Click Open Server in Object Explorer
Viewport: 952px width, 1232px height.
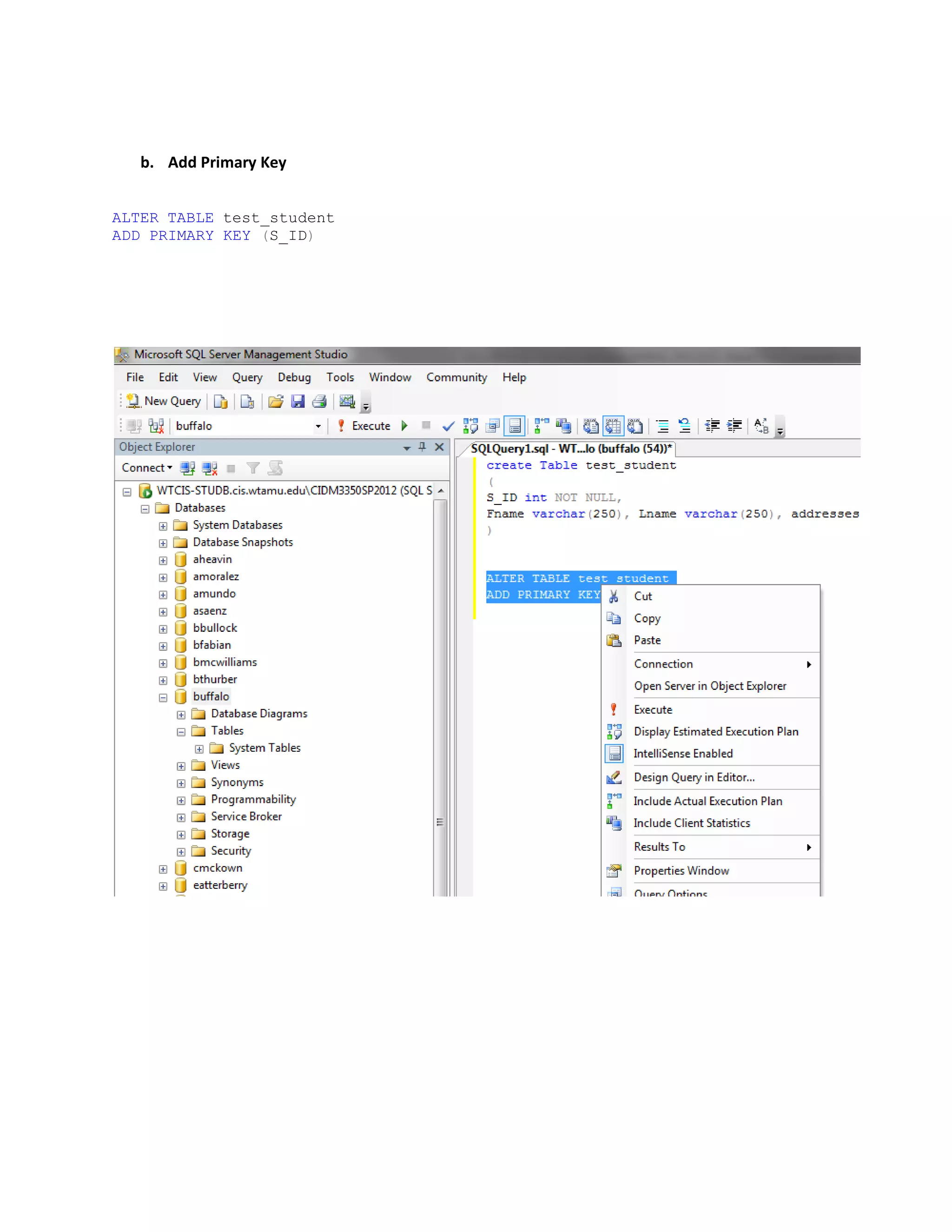pyautogui.click(x=711, y=686)
